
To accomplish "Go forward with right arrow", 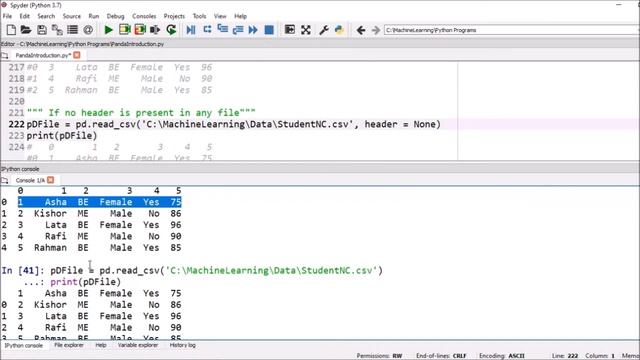I will click(376, 30).
